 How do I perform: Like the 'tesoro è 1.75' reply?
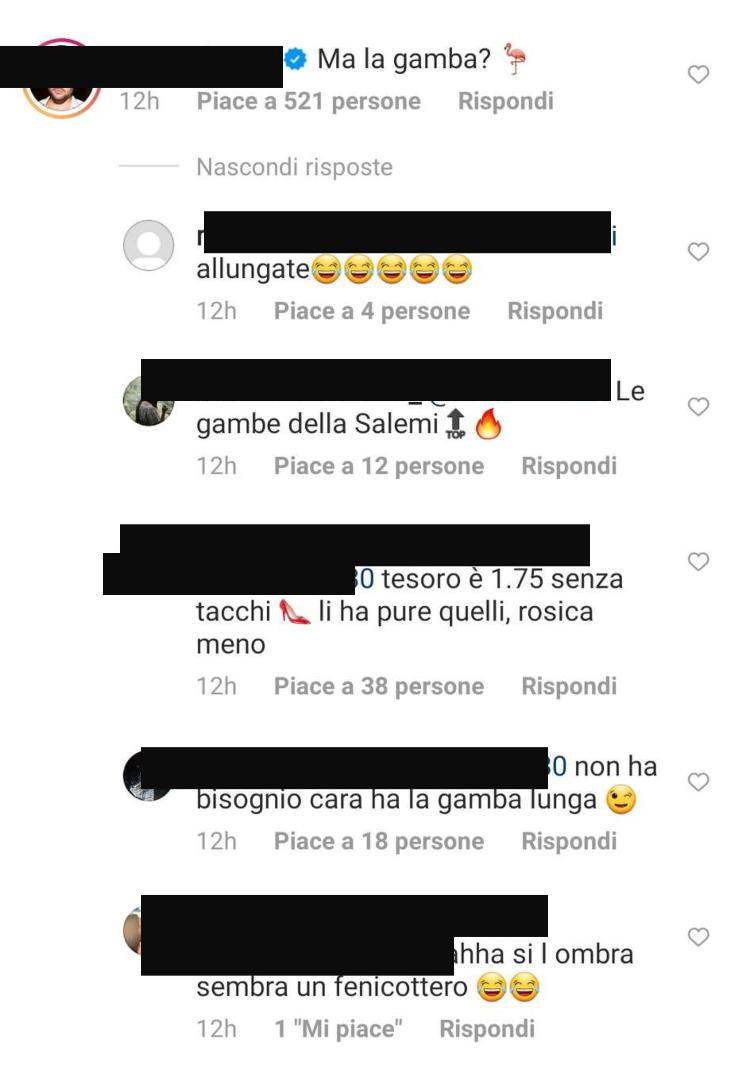pyautogui.click(x=698, y=562)
